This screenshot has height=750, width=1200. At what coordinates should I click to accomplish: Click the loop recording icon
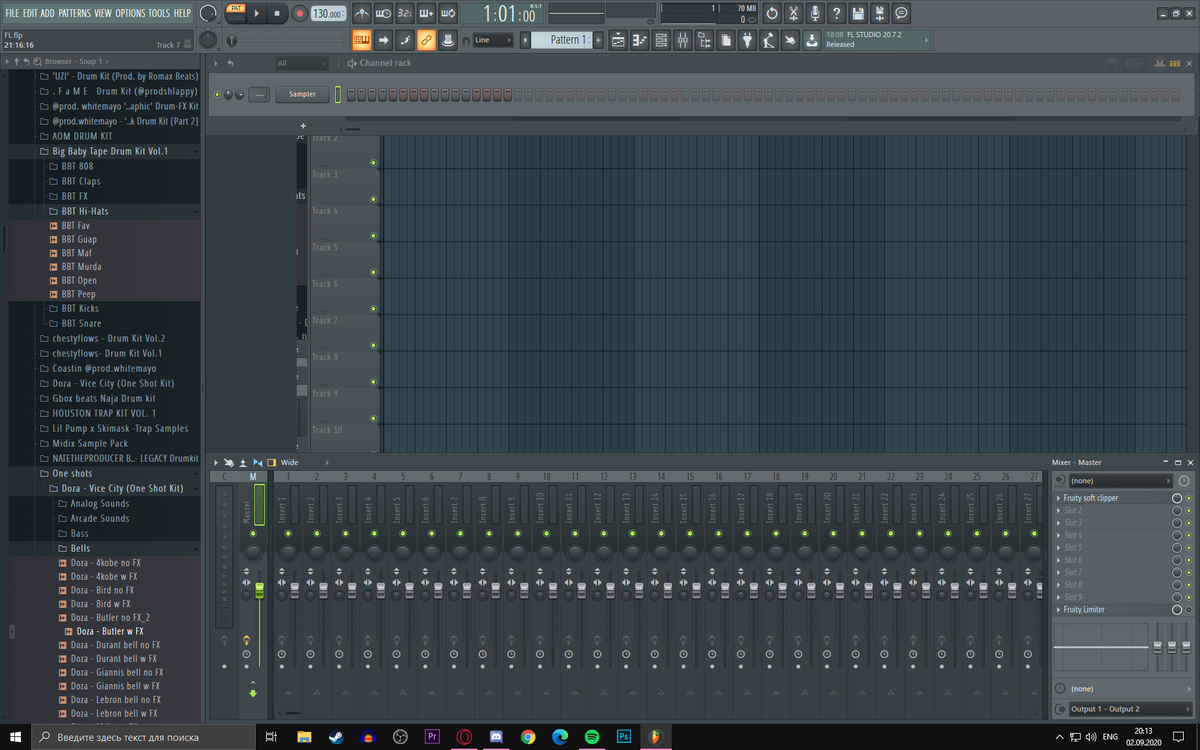tap(448, 13)
